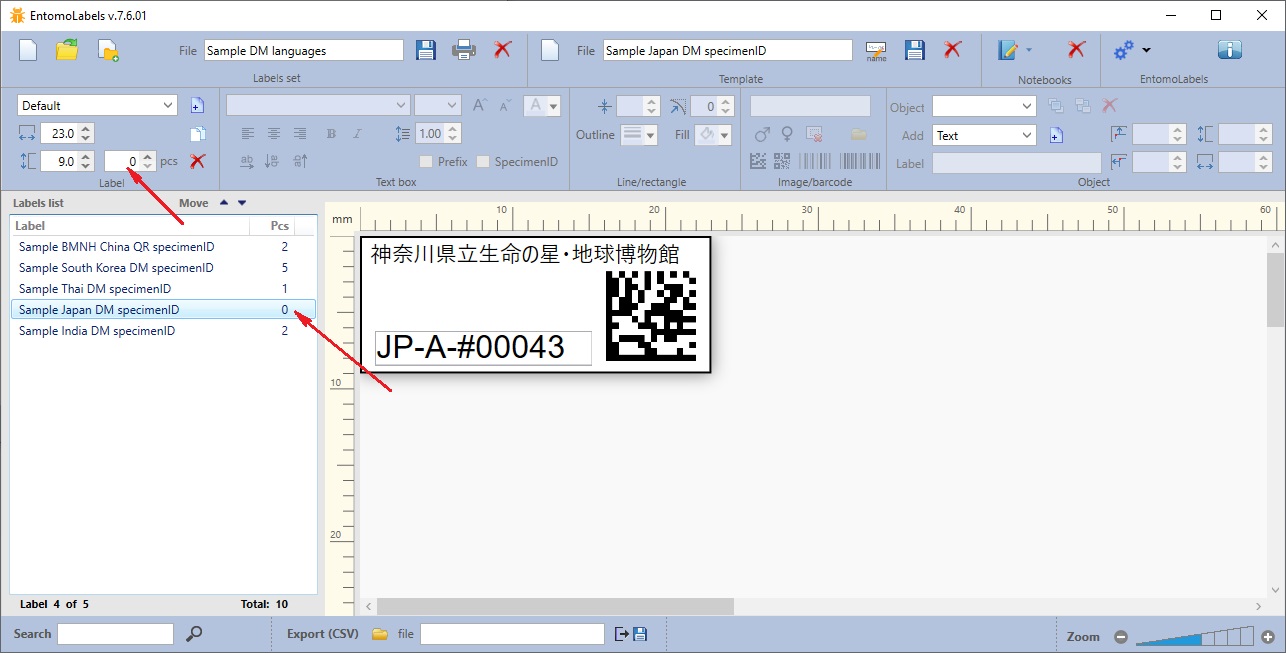Image resolution: width=1286 pixels, height=653 pixels.
Task: Move selected label up in list
Action: (223, 203)
